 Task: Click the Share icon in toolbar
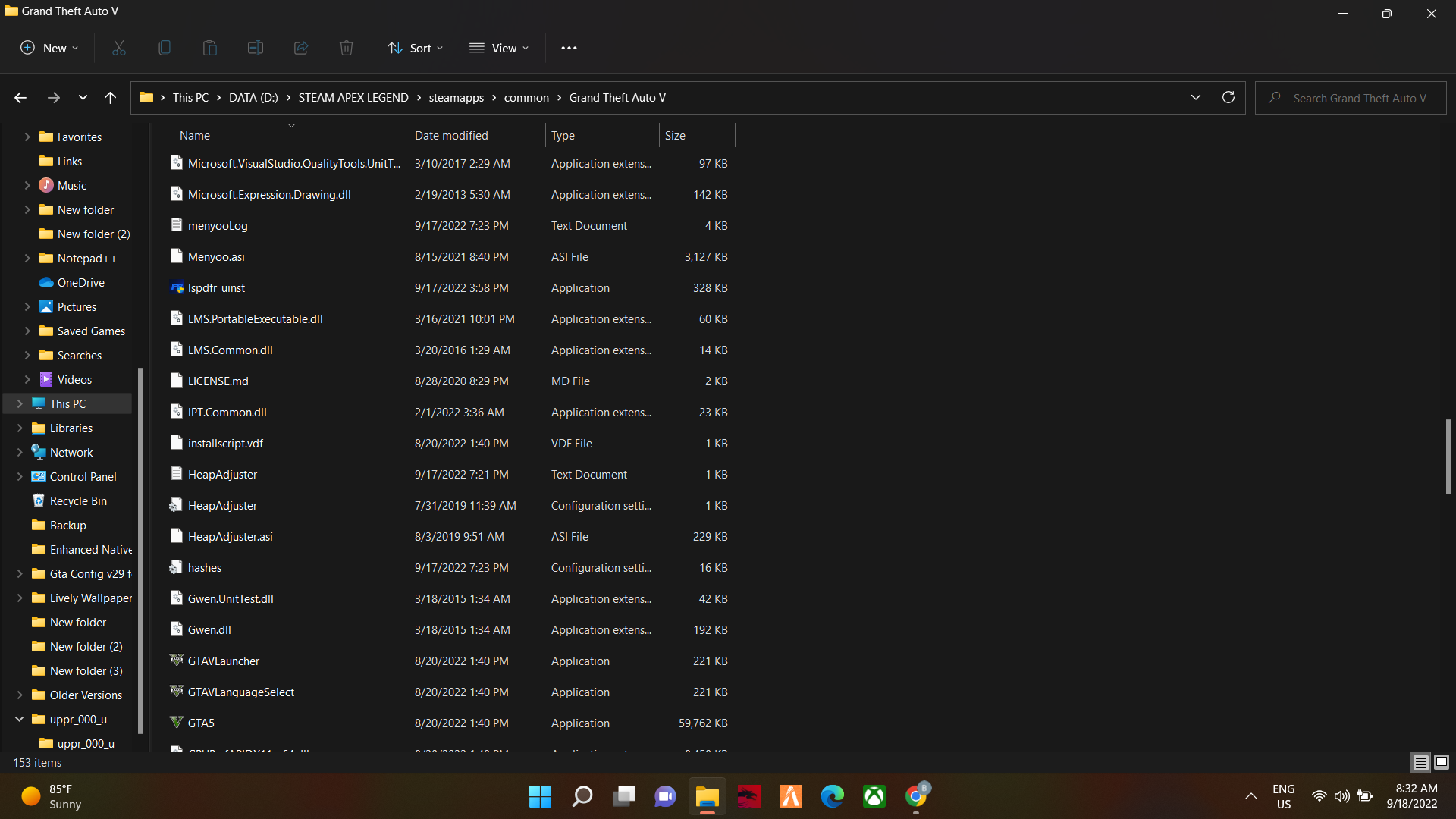[301, 48]
